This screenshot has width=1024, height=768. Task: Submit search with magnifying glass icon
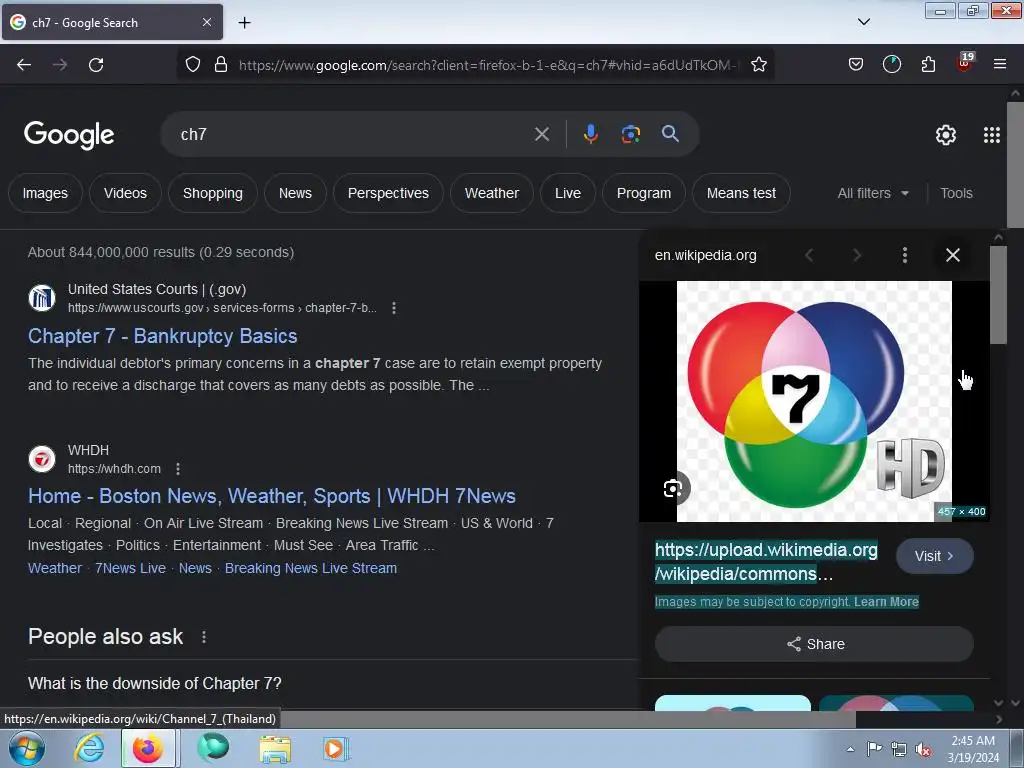coord(670,134)
